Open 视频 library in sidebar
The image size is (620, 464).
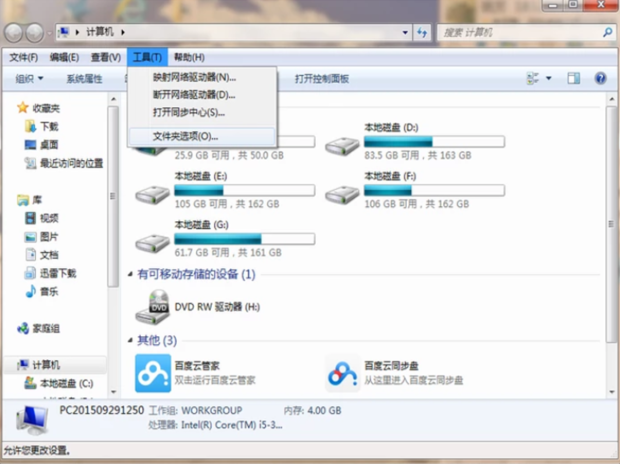pos(42,218)
